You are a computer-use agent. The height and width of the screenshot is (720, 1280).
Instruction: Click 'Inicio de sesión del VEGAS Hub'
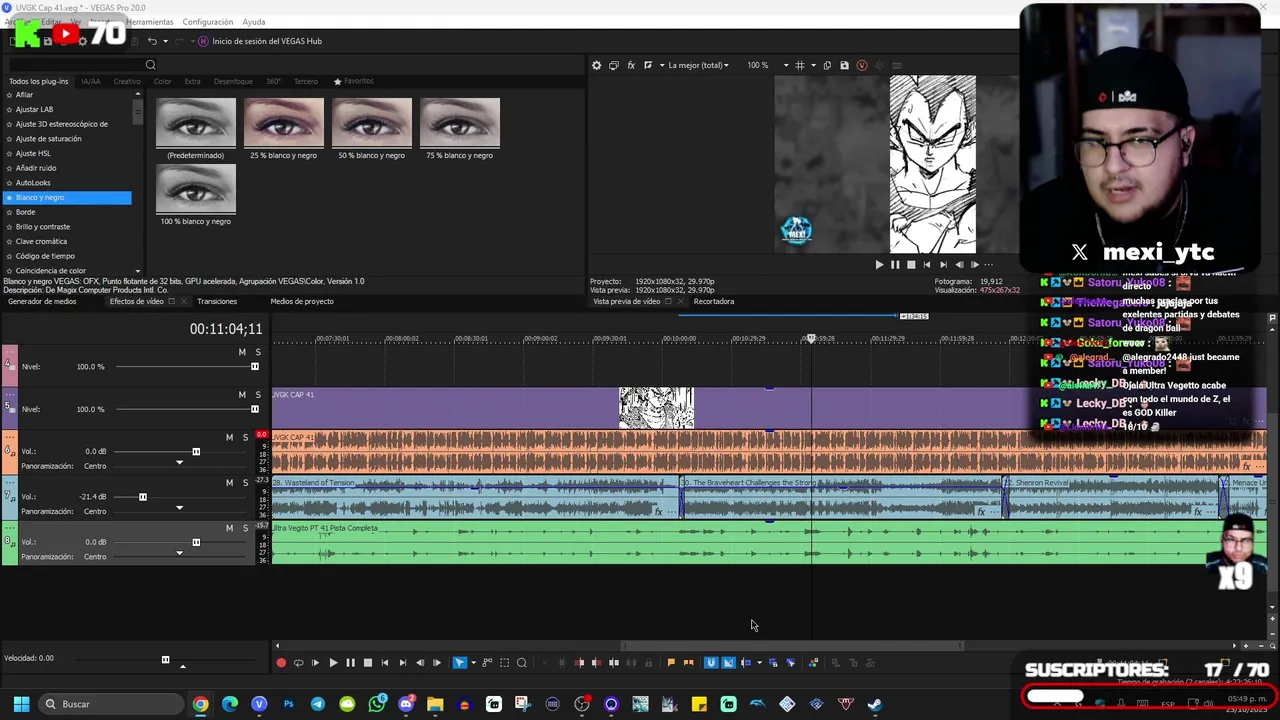pos(267,41)
